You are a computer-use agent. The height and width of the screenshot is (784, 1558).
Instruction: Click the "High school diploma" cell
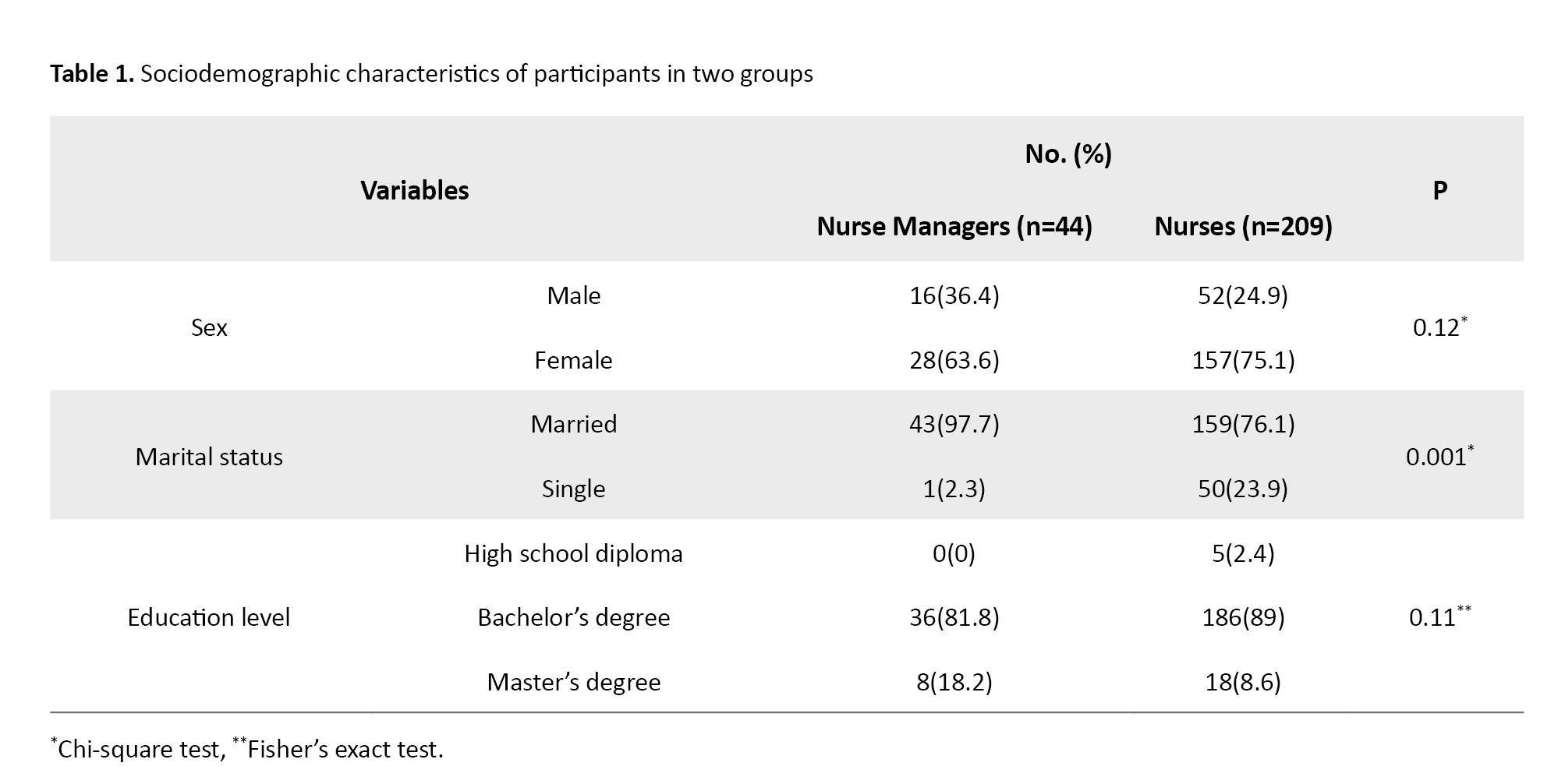click(x=573, y=553)
